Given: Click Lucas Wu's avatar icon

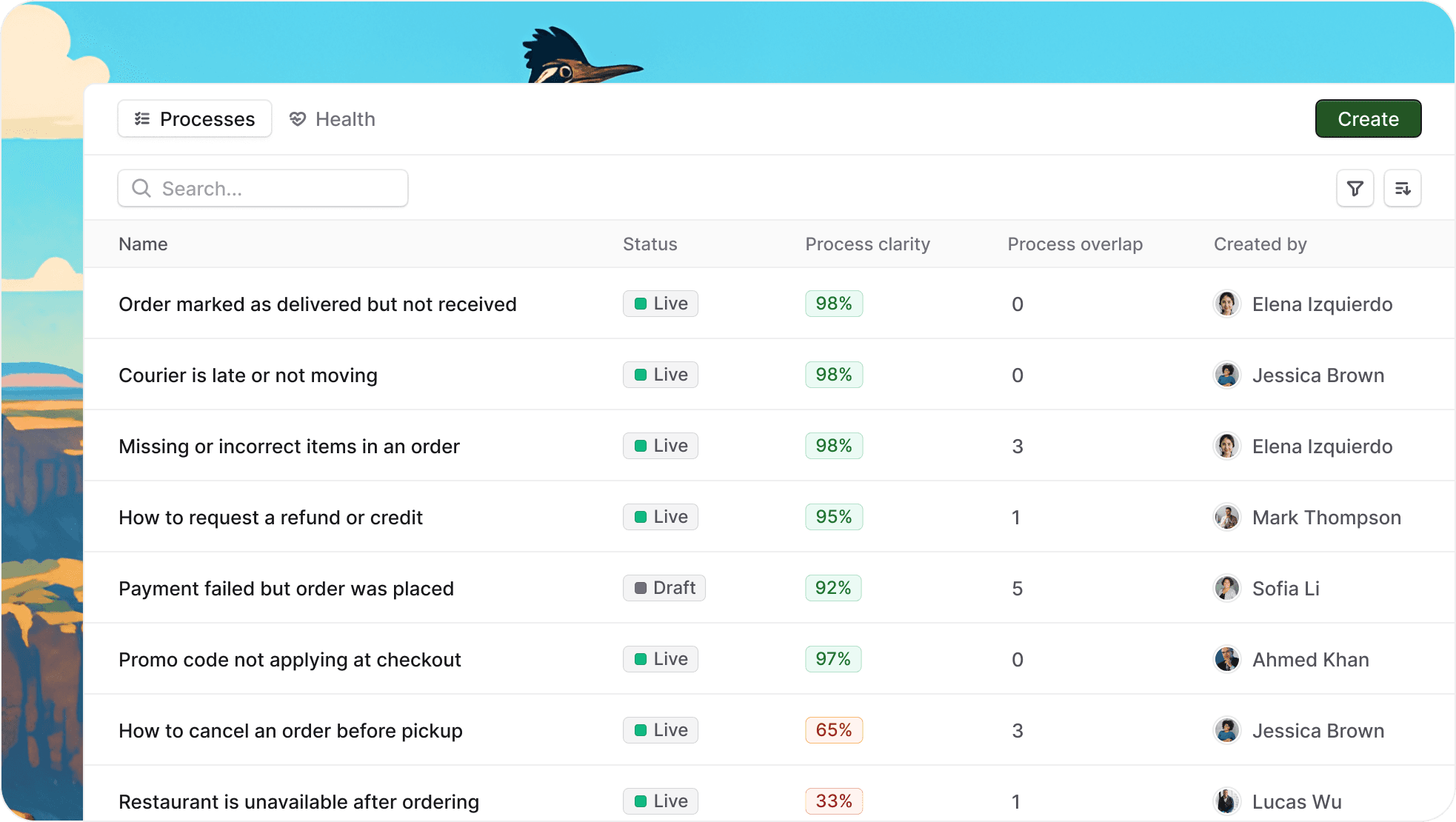Looking at the screenshot, I should pyautogui.click(x=1226, y=801).
